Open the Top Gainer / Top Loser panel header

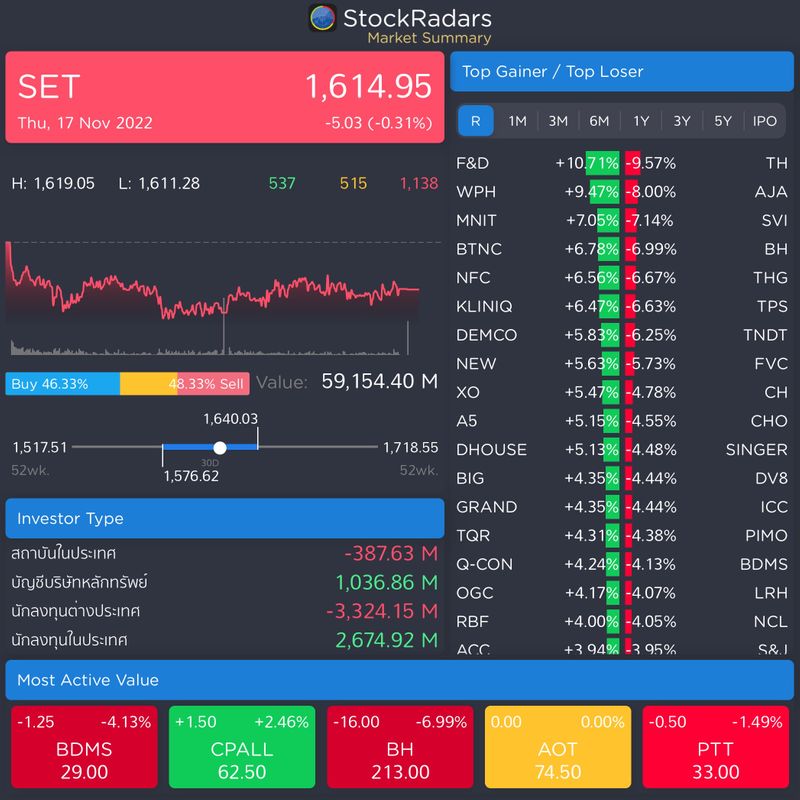pos(622,71)
